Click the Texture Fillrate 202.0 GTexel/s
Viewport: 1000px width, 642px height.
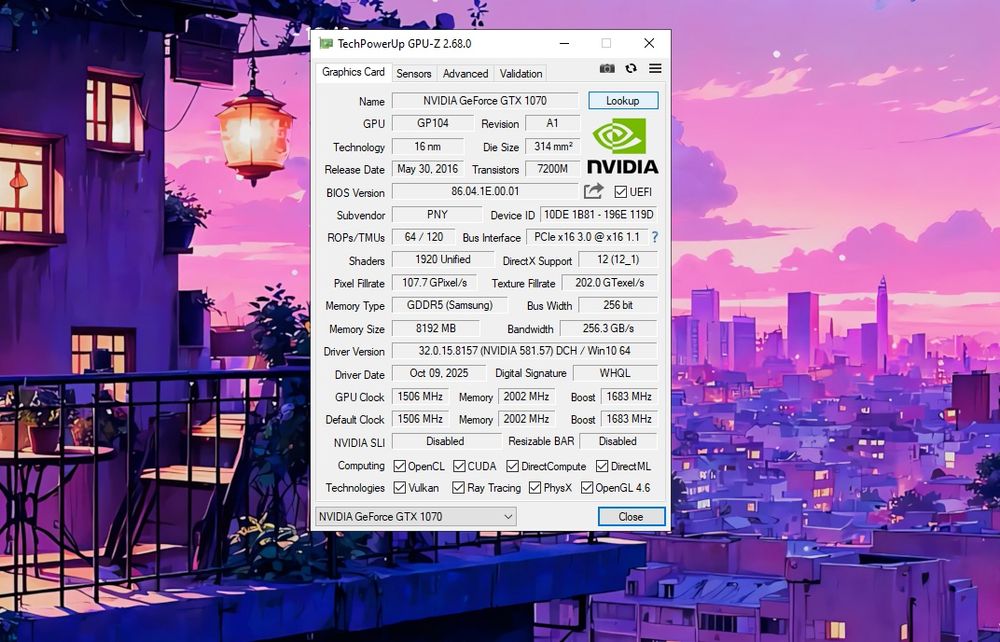610,282
